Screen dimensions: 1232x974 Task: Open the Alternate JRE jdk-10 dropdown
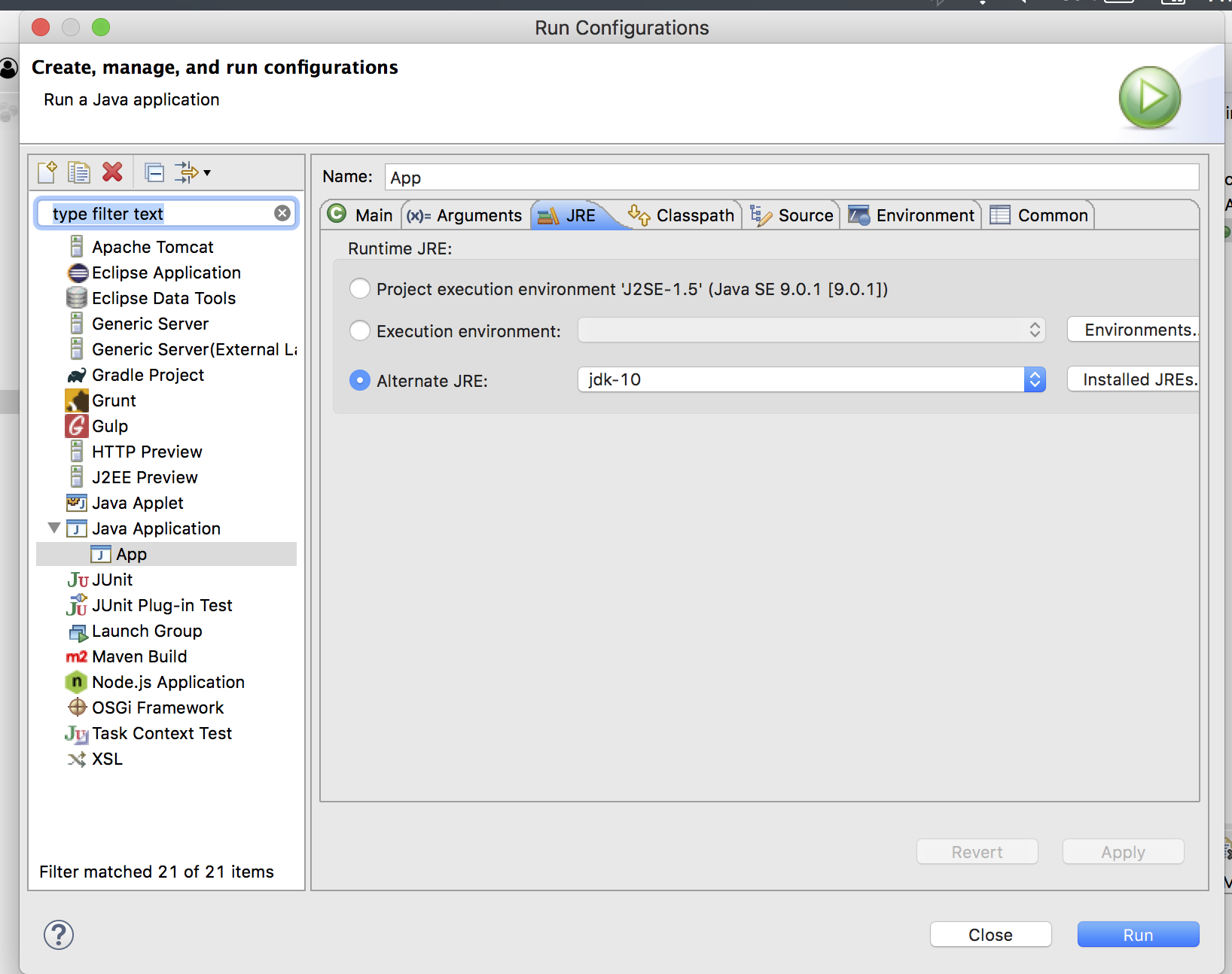point(812,379)
